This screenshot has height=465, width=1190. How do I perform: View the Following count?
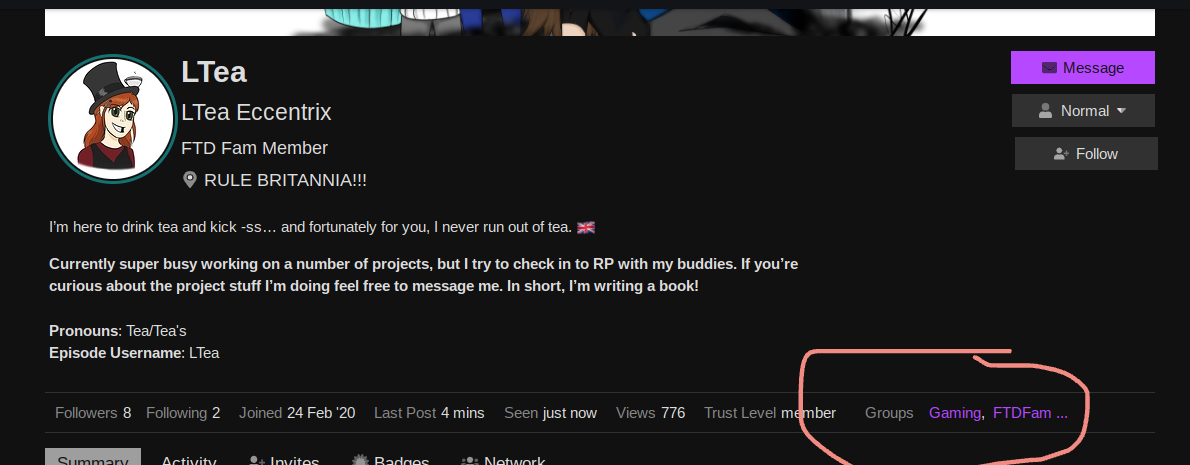click(x=183, y=413)
